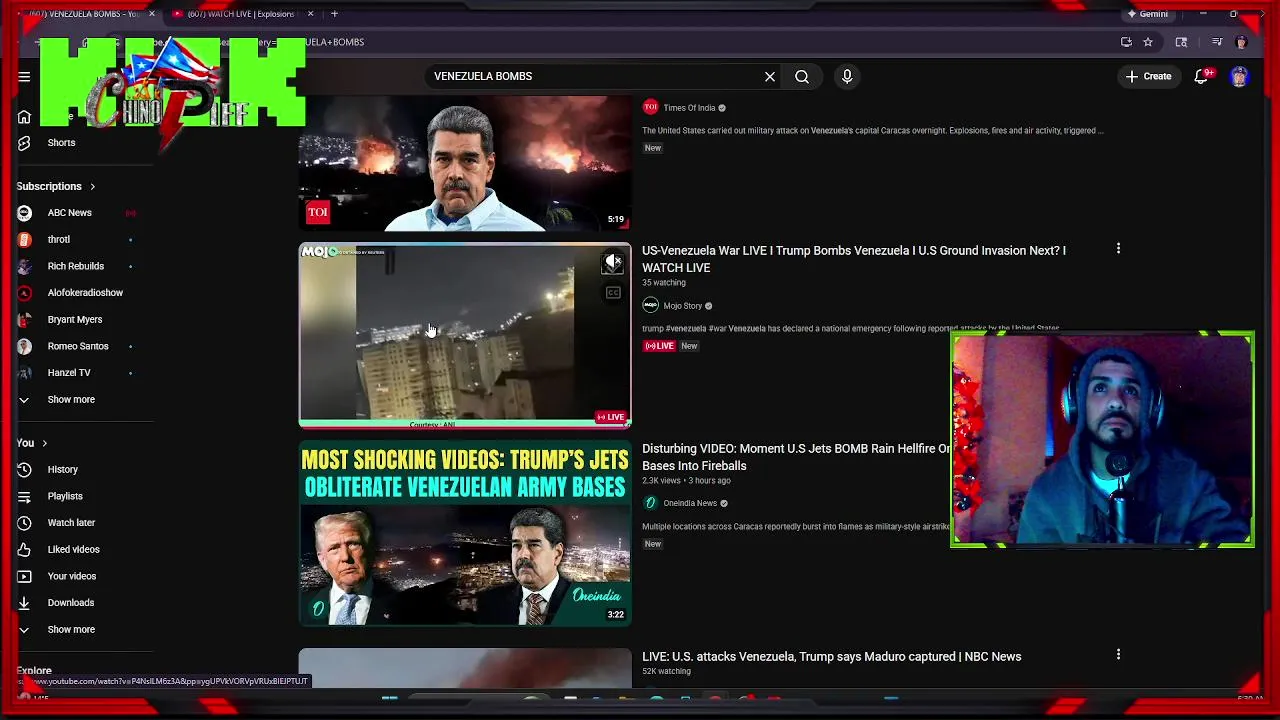Click the Create button
Viewport: 1280px width, 720px height.
[1148, 76]
